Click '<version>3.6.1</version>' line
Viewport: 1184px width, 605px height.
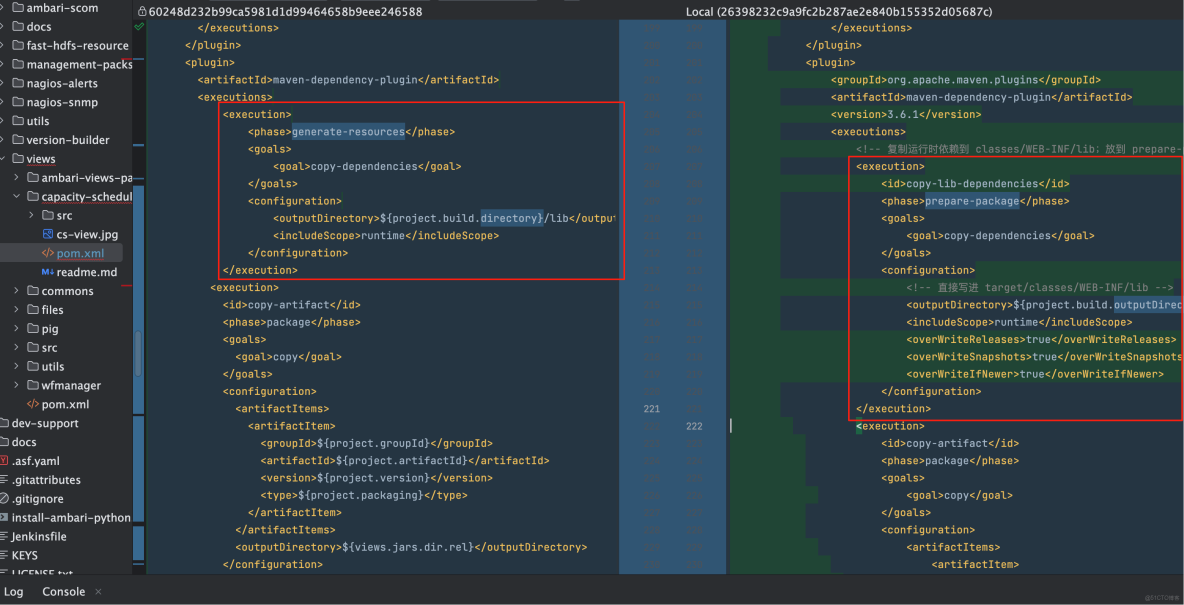point(906,115)
